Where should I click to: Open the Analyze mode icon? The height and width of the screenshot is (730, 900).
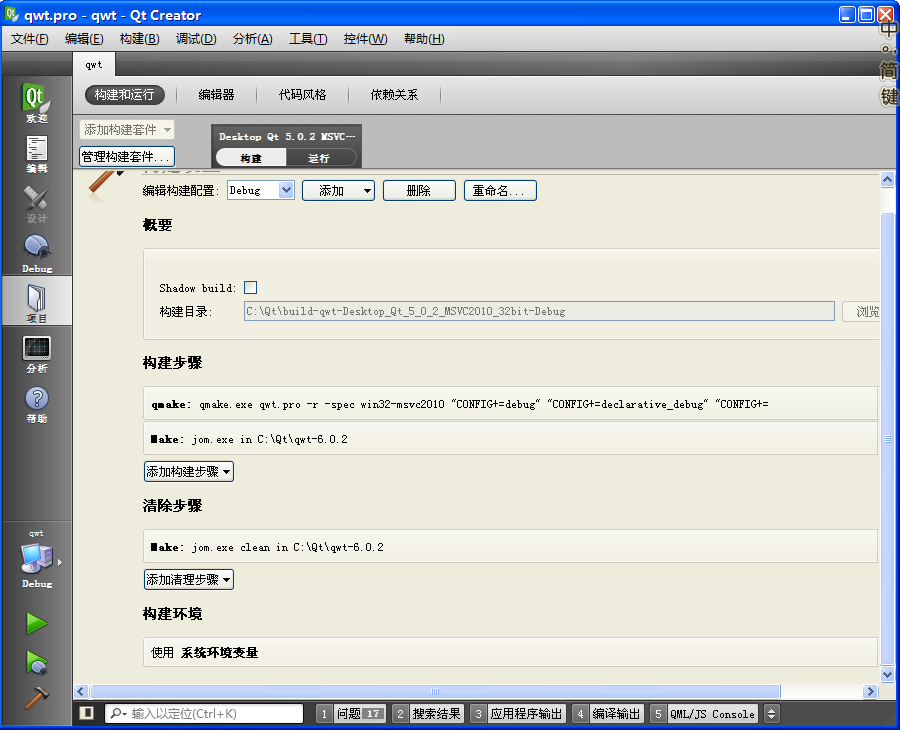tap(37, 354)
